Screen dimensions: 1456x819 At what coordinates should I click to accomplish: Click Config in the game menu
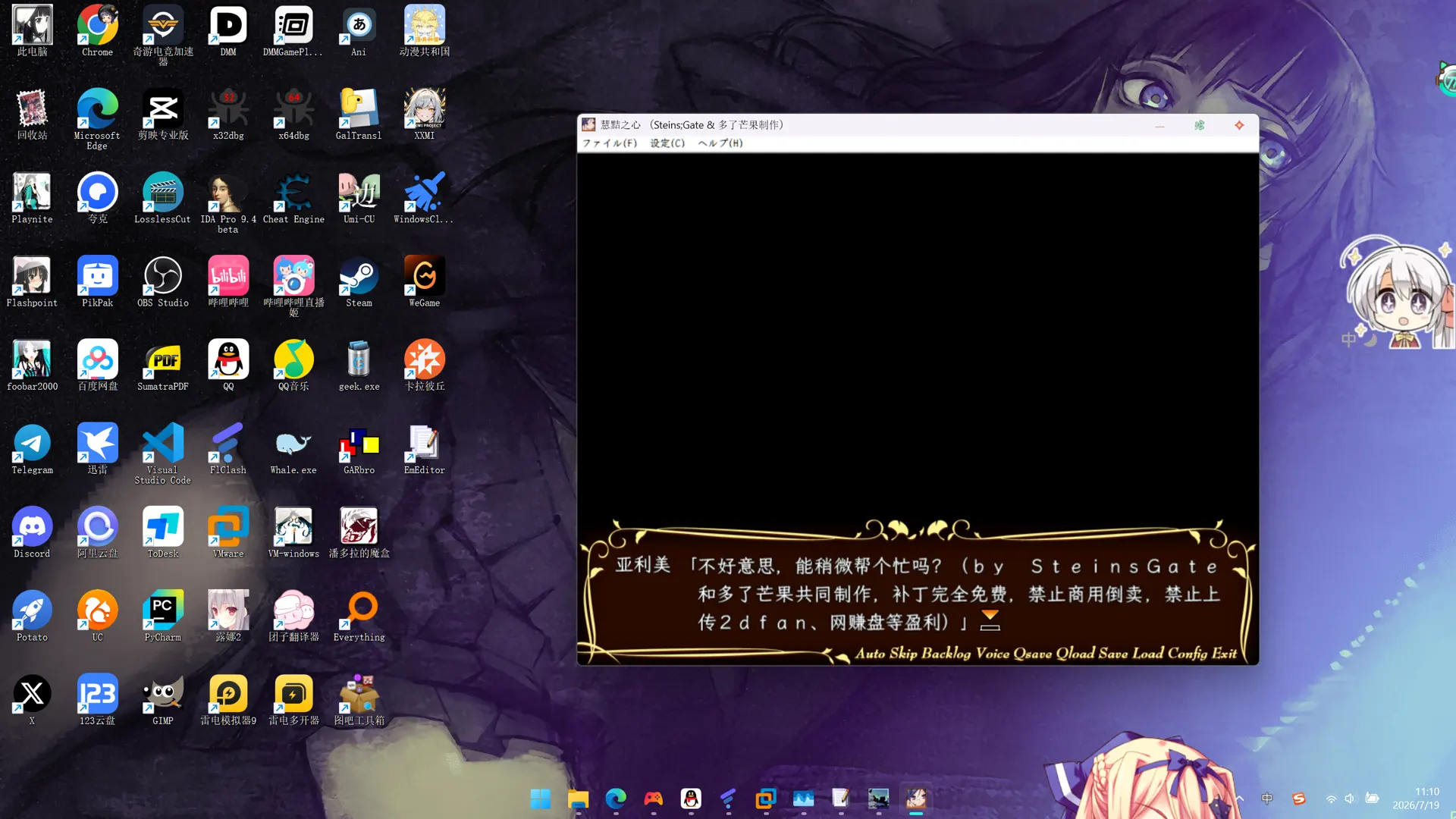(1188, 654)
